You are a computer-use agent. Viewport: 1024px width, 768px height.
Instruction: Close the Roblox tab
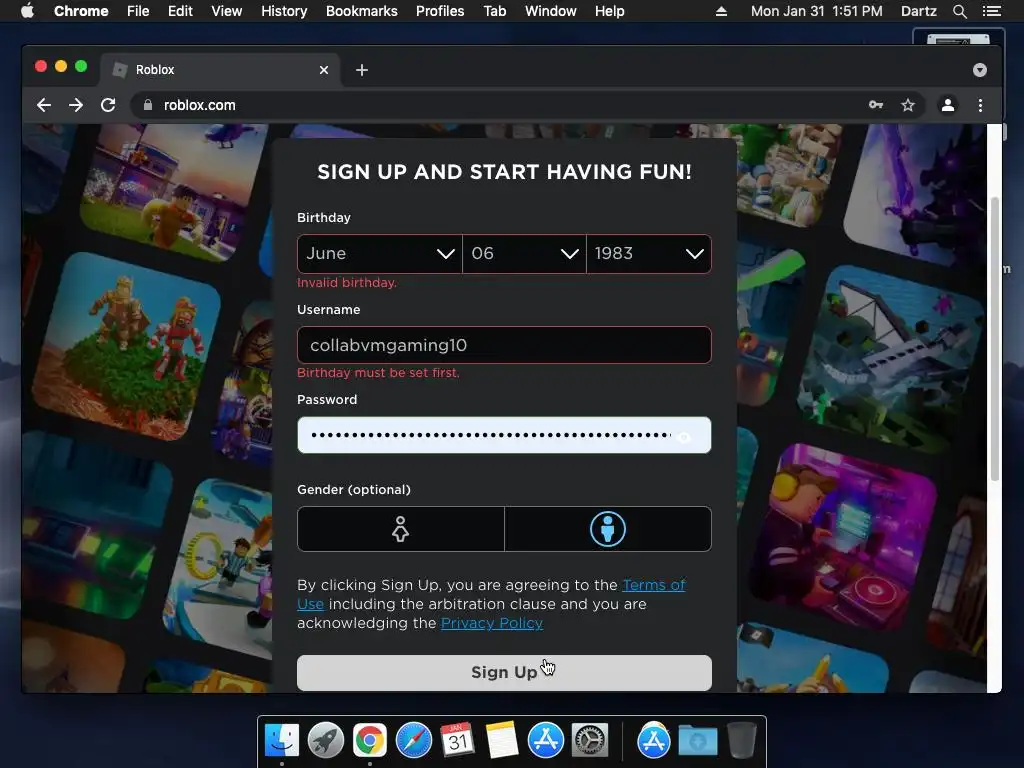point(324,70)
